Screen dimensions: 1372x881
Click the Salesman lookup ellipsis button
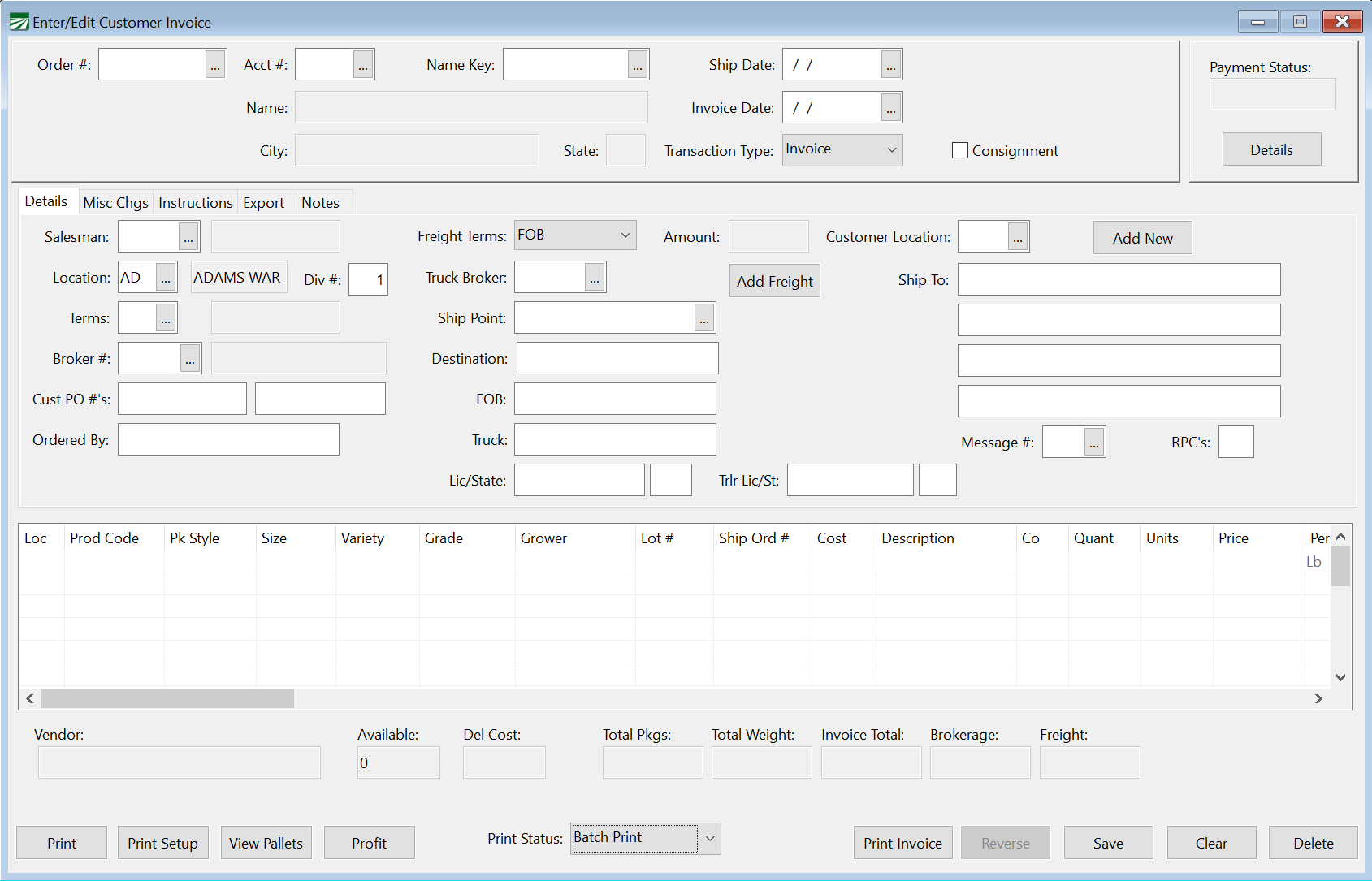coord(188,237)
